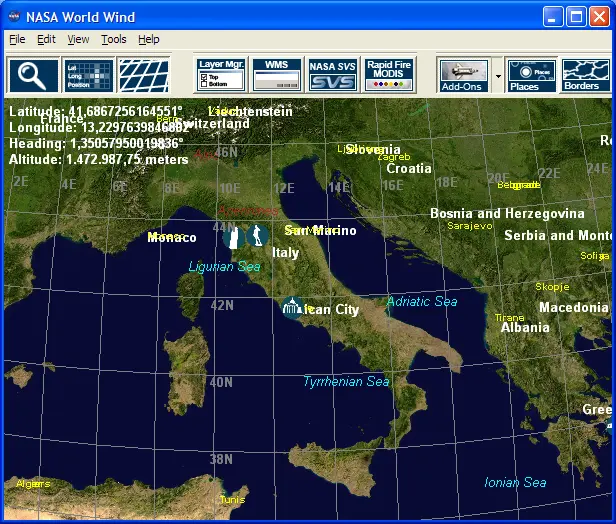This screenshot has height=524, width=616.
Task: Launch the NASA SVS viewer
Action: 332,75
